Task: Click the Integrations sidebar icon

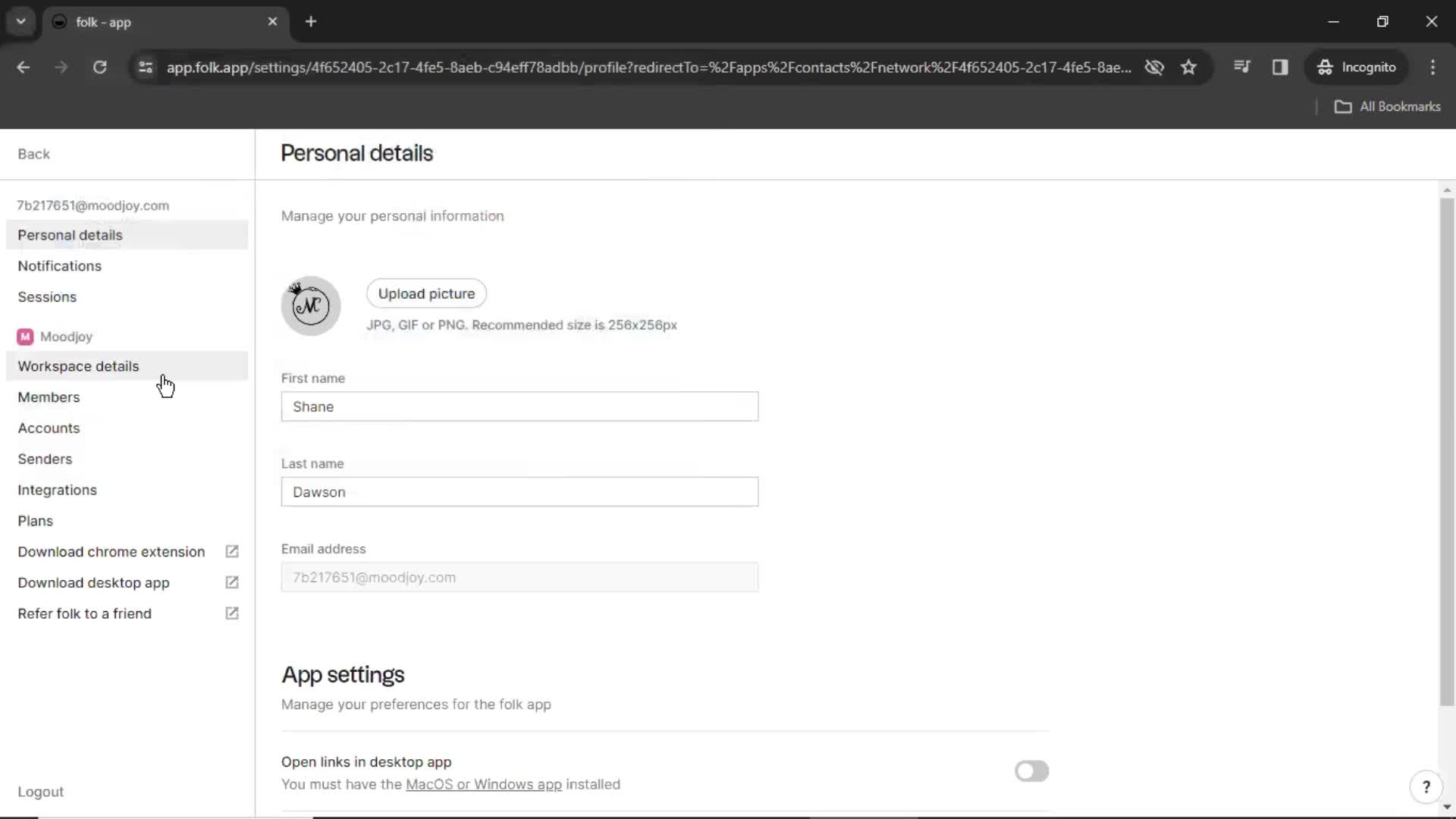Action: (57, 489)
